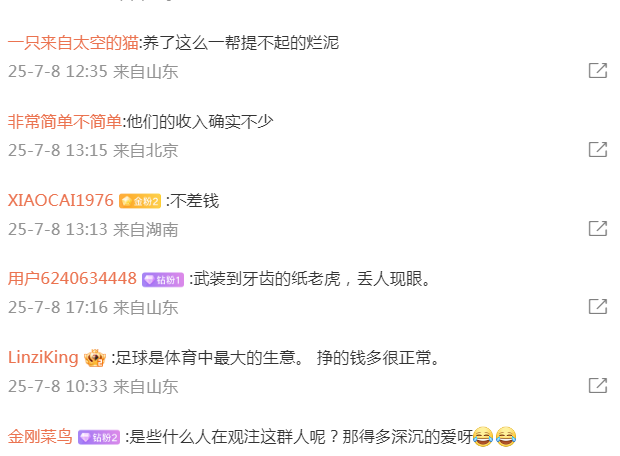Screen dimensions: 620x456
Task: Click crown badge next to LinziKing
Action: (95, 358)
